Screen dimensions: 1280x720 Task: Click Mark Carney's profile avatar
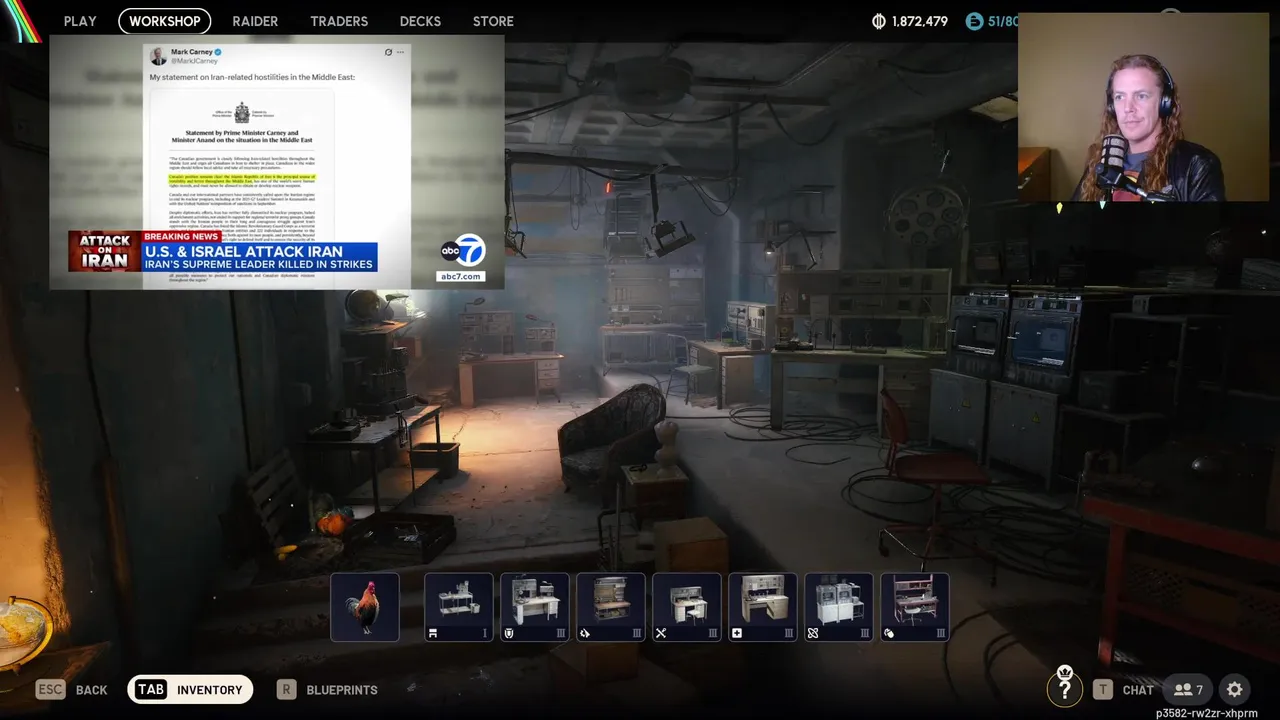(x=158, y=56)
